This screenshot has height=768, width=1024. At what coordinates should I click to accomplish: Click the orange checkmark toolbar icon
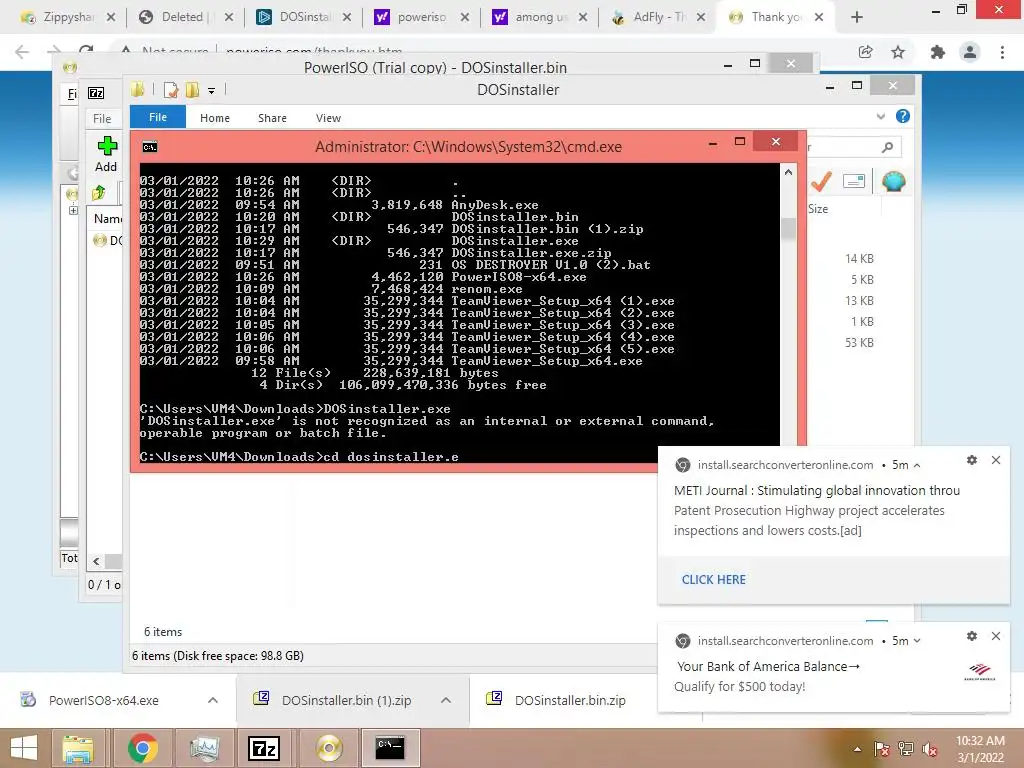pyautogui.click(x=821, y=181)
